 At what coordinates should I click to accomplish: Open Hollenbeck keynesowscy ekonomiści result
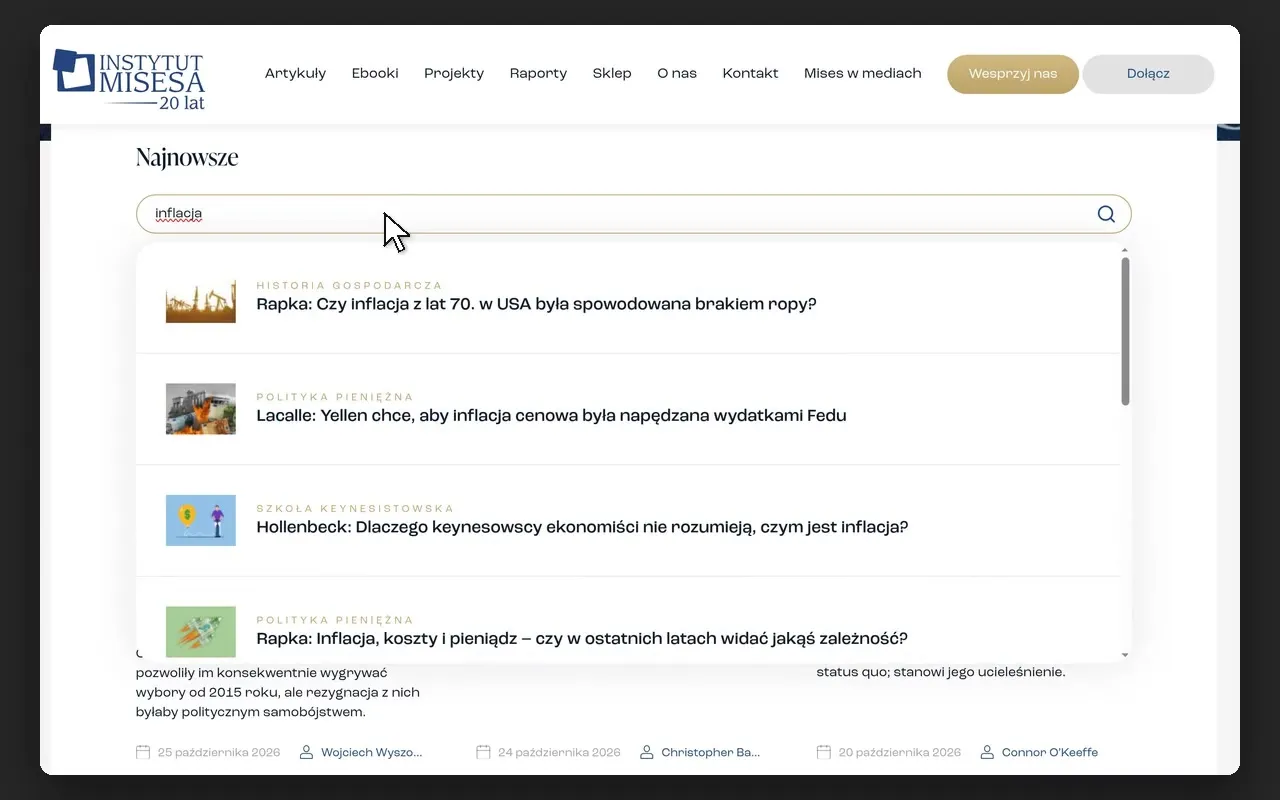pyautogui.click(x=582, y=527)
